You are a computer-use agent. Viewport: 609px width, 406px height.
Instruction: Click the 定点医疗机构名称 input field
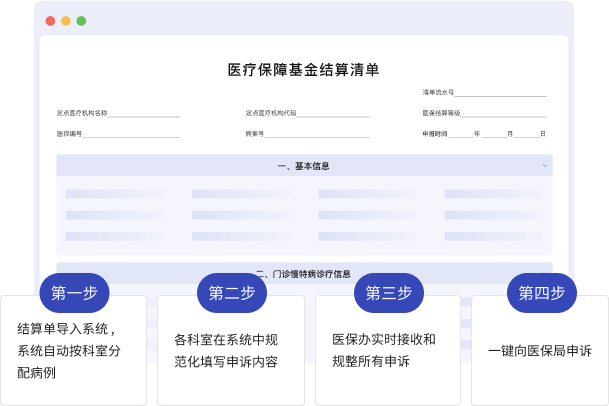click(145, 114)
